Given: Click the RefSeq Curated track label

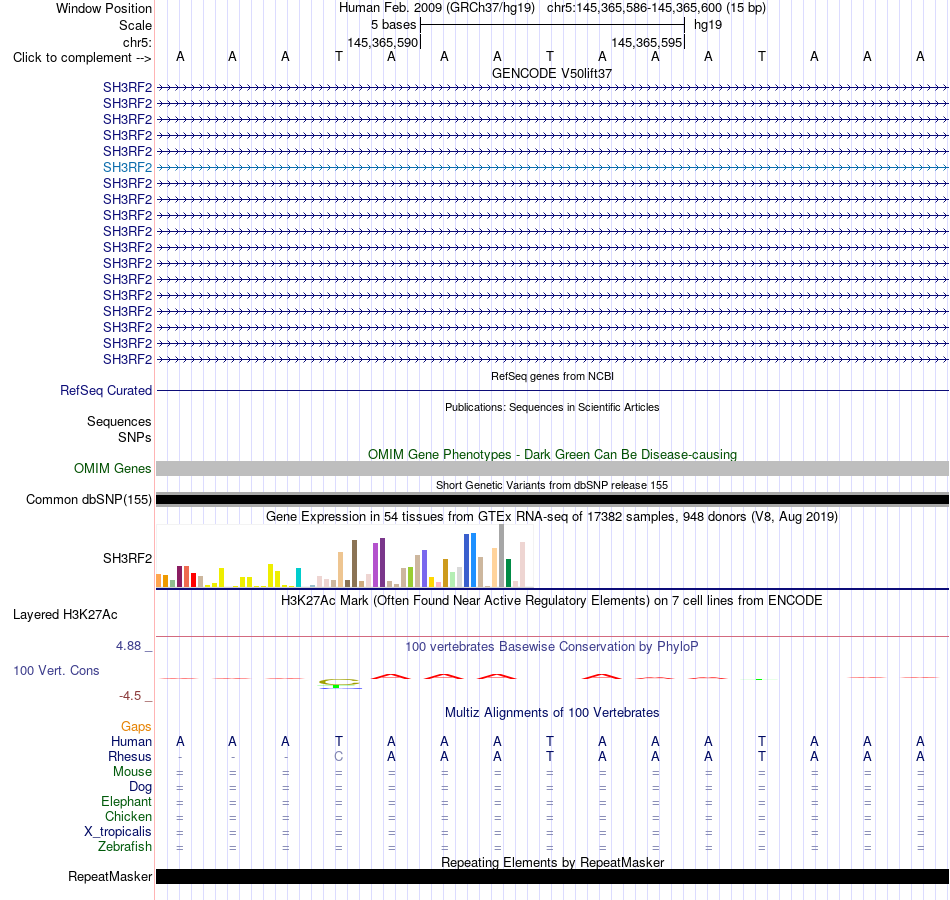Looking at the screenshot, I should [105, 390].
